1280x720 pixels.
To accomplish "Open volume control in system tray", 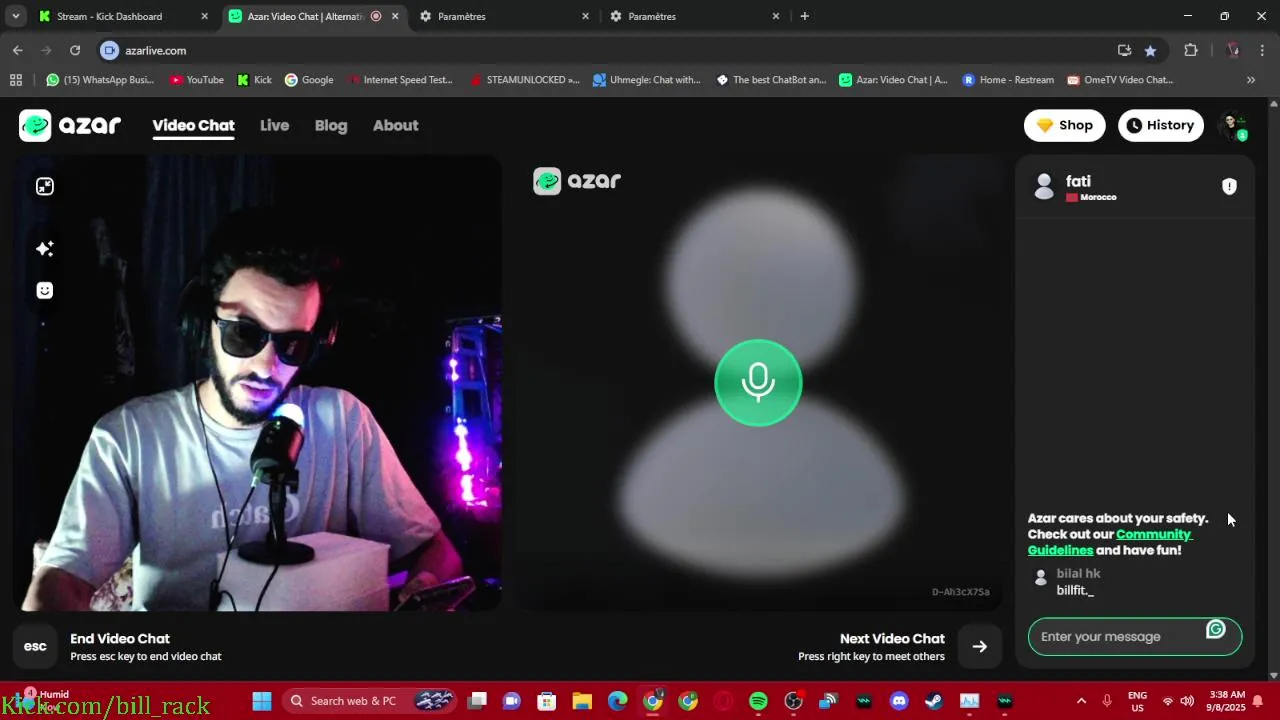I will pyautogui.click(x=1187, y=701).
